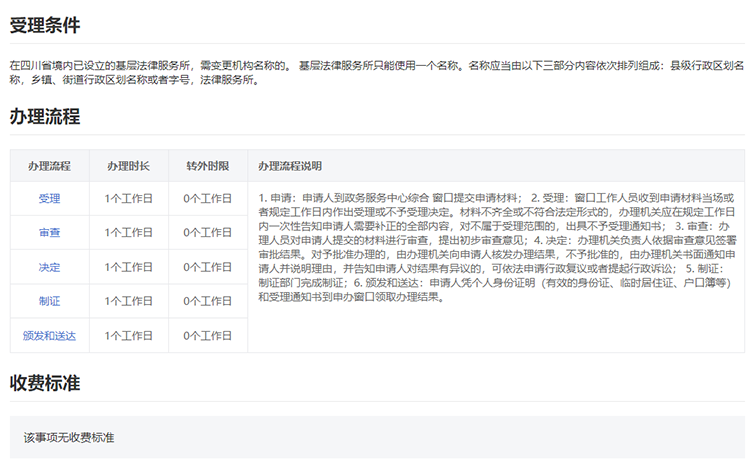The height and width of the screenshot is (469, 750).
Task: Click the 办理流程 section heading
Action: (x=45, y=116)
